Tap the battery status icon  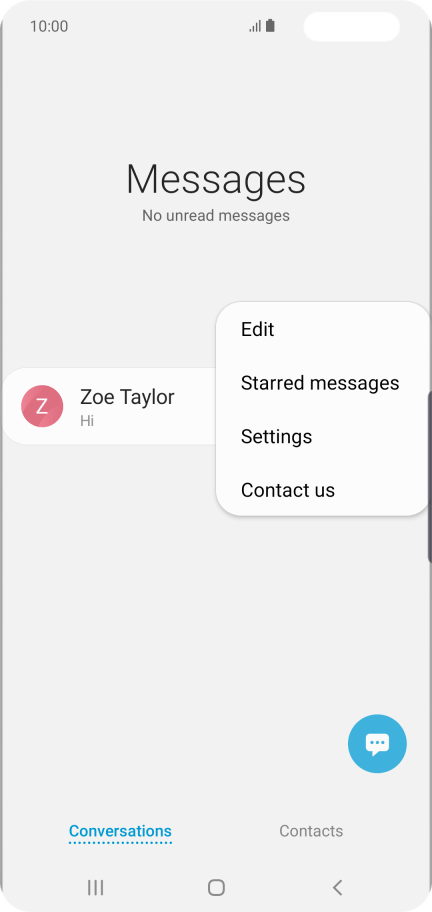[270, 26]
